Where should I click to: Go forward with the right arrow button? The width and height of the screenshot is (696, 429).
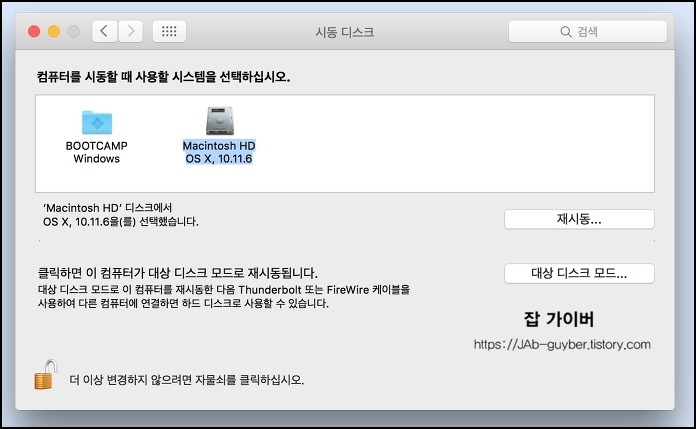(130, 31)
